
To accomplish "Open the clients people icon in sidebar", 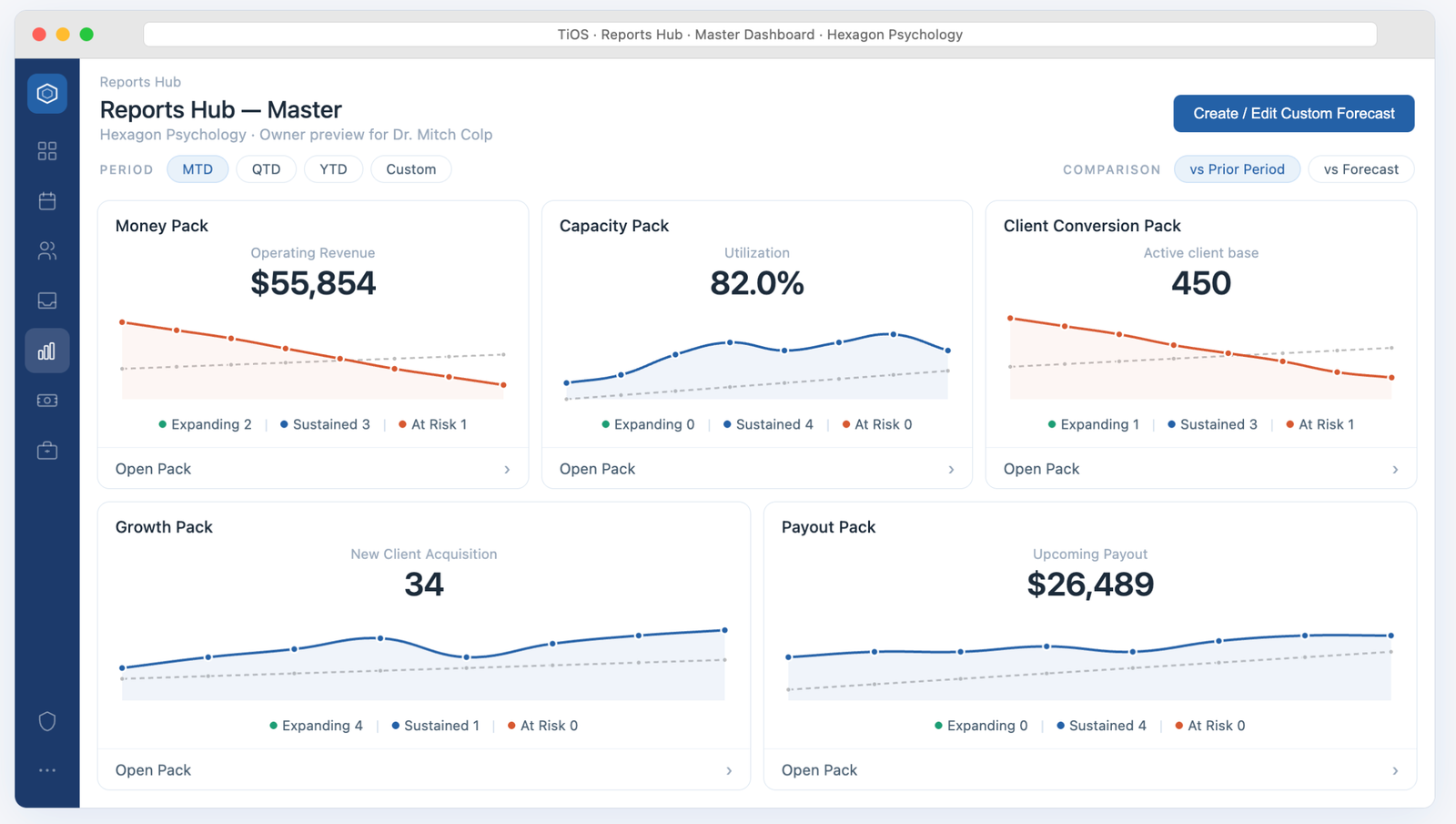I will coord(47,250).
